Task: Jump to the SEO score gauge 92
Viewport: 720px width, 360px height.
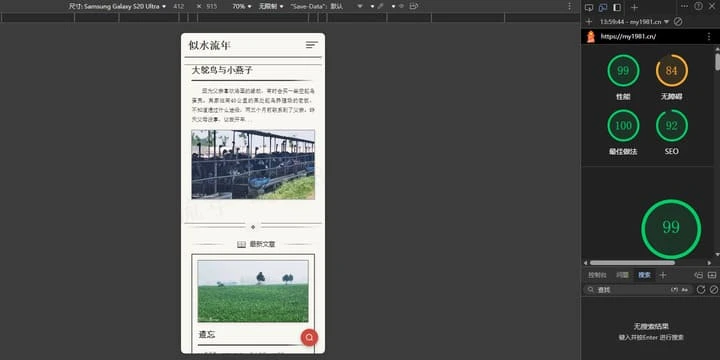Action: [672, 126]
